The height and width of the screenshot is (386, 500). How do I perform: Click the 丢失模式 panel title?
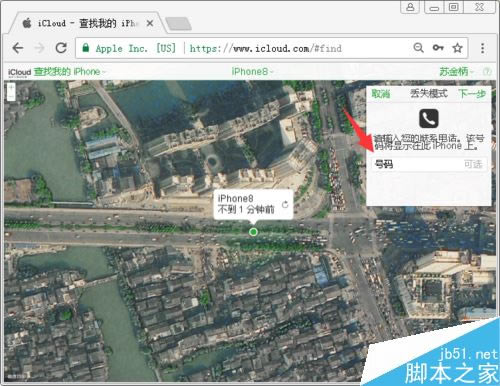[429, 94]
